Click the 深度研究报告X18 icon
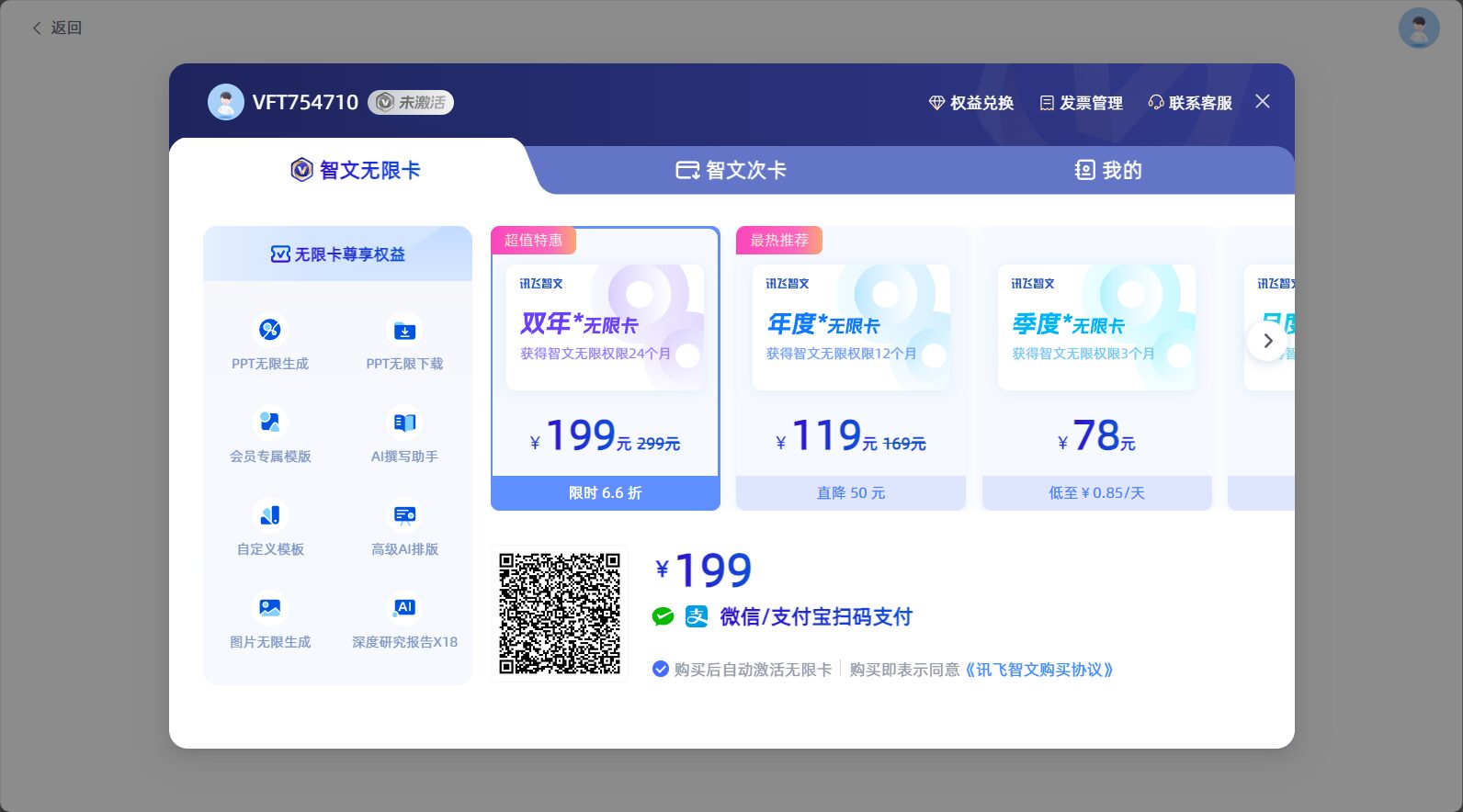 click(404, 608)
